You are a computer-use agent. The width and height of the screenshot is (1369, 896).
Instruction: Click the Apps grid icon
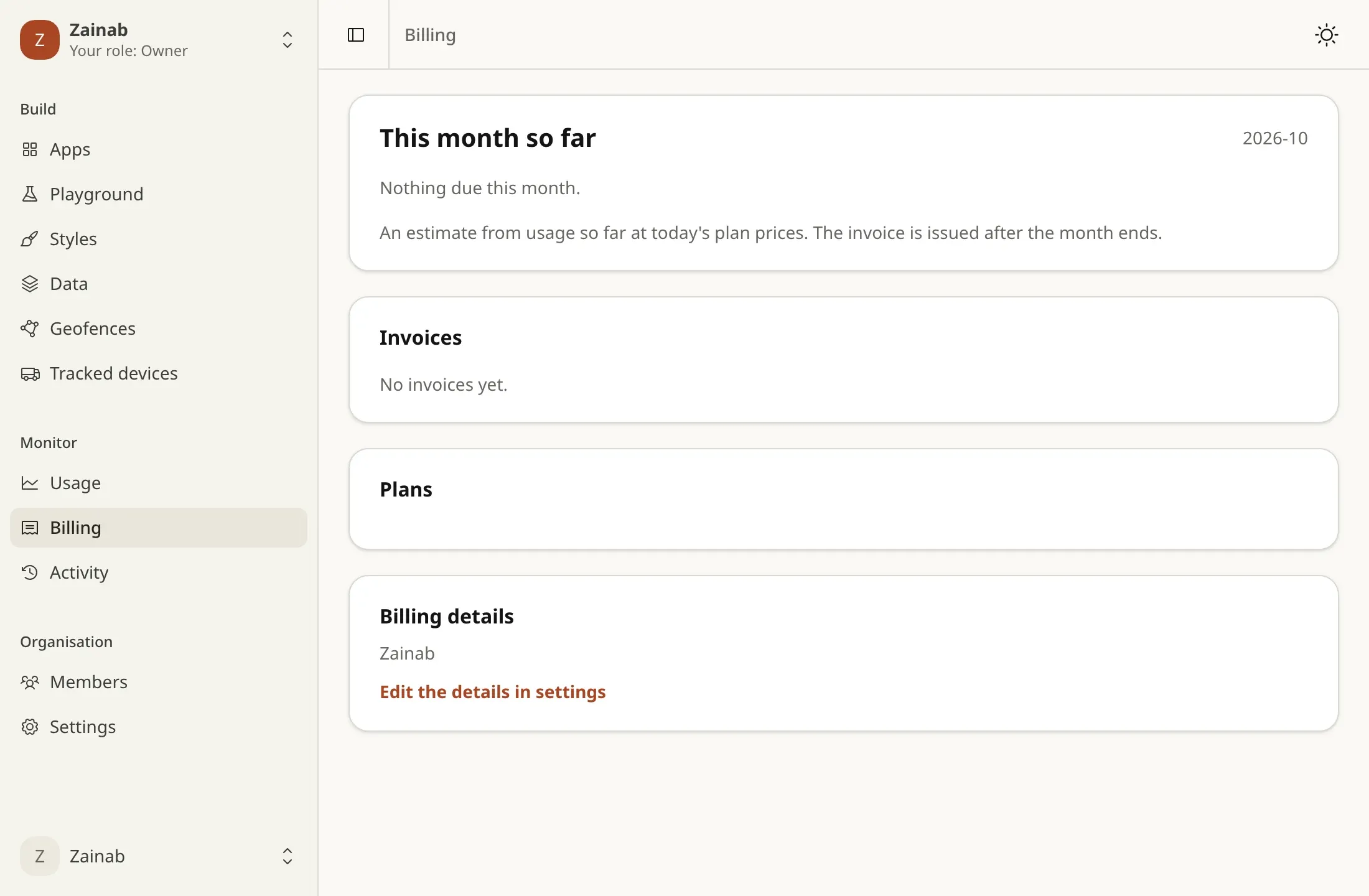(29, 149)
